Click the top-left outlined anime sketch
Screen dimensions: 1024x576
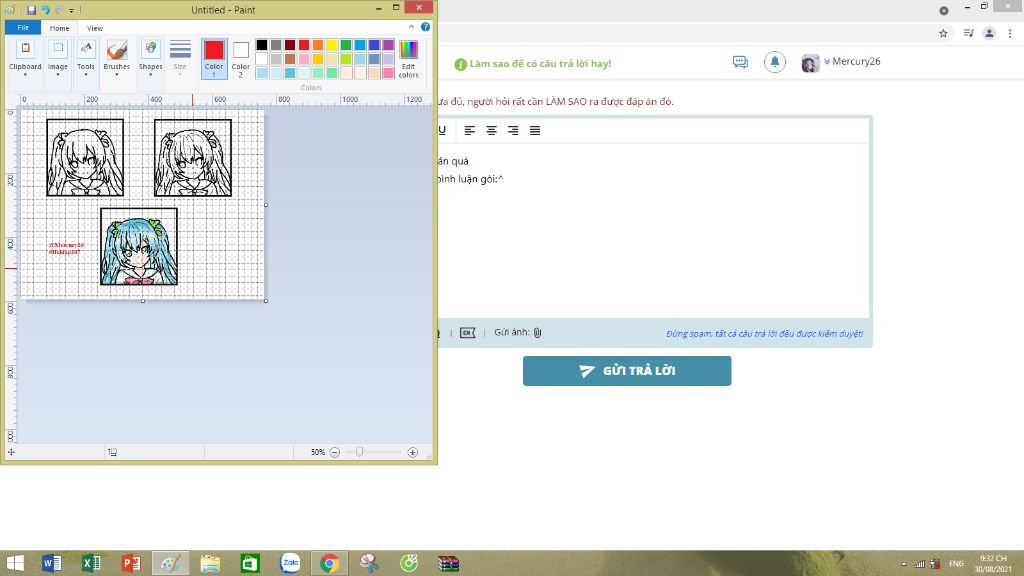point(85,157)
